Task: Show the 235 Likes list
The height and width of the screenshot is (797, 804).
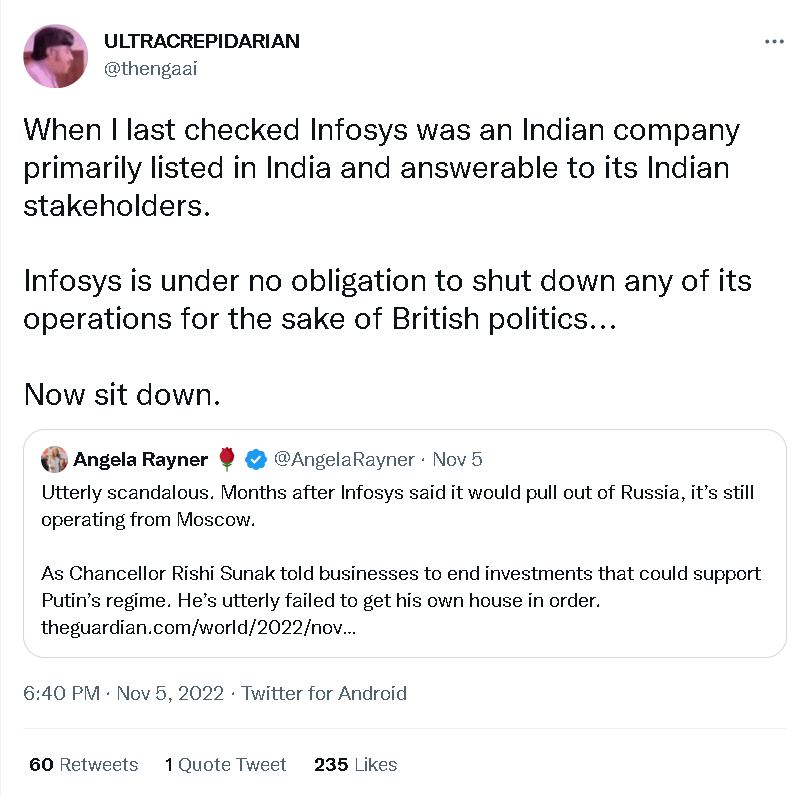Action: [355, 764]
